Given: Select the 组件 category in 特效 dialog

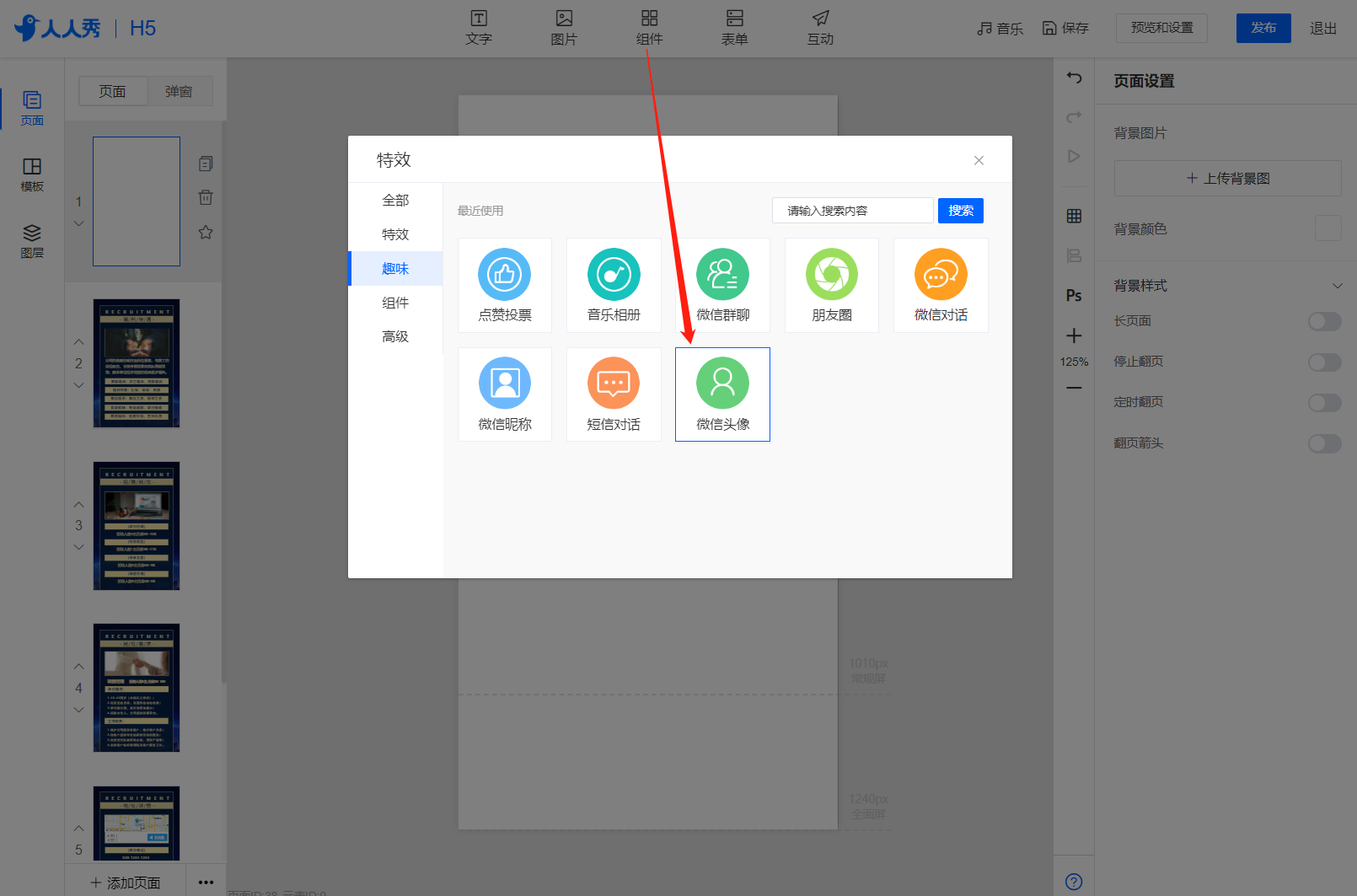Looking at the screenshot, I should click(x=395, y=303).
